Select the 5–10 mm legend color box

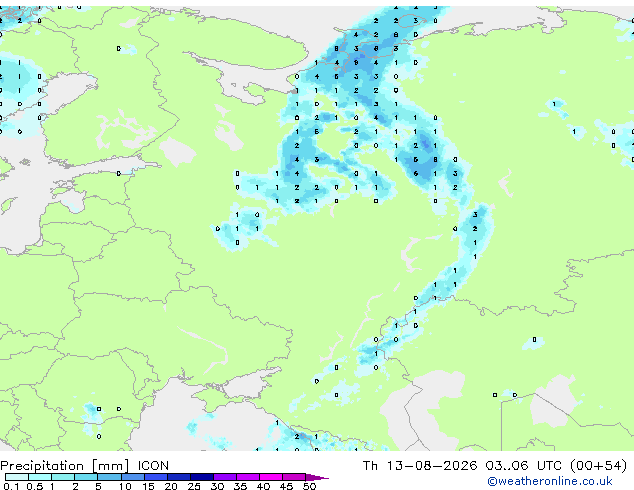(x=109, y=477)
